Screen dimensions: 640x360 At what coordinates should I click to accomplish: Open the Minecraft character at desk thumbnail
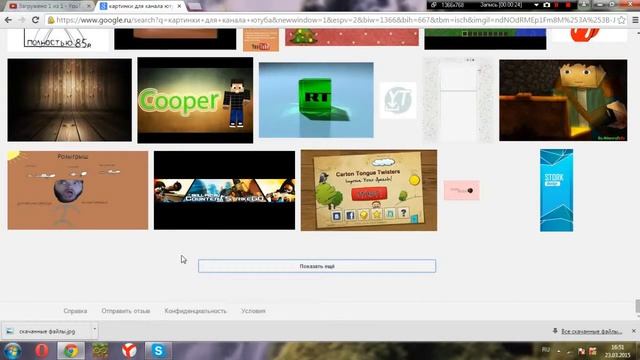(563, 100)
